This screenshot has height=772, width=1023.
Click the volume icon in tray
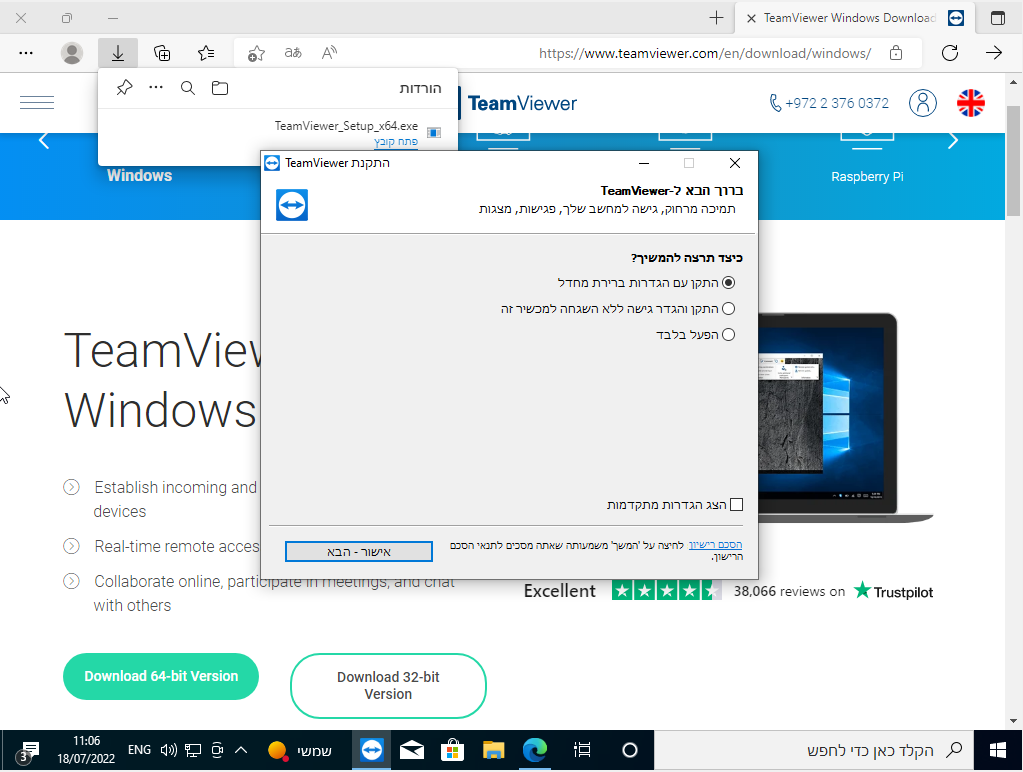click(169, 750)
